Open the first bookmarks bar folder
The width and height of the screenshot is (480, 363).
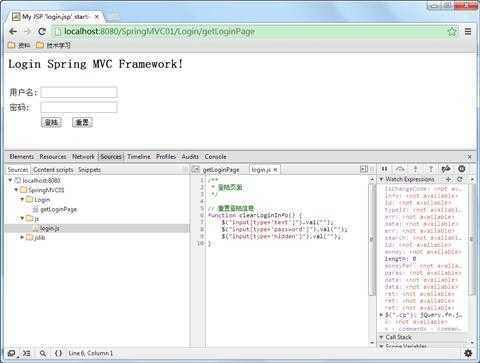coord(19,45)
